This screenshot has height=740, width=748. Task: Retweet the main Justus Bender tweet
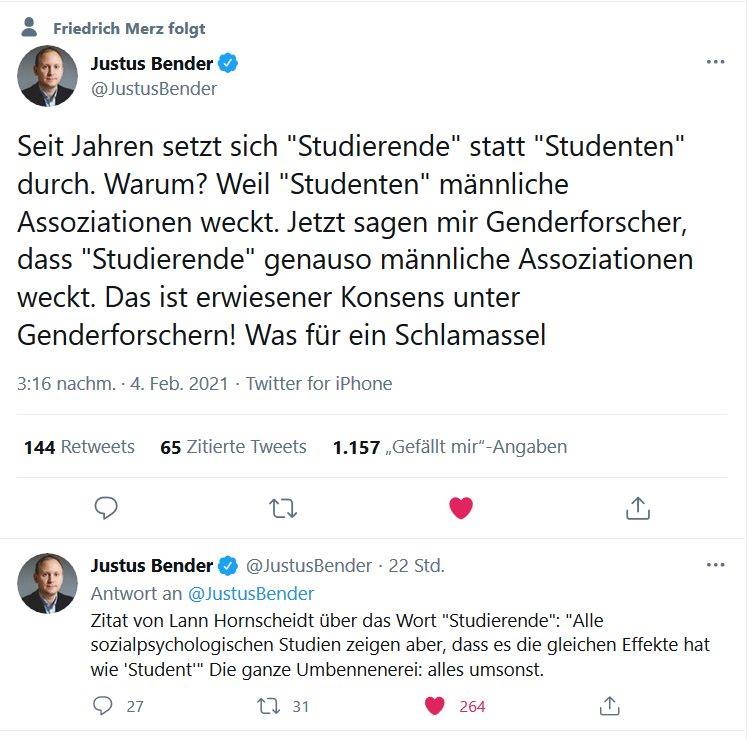coord(283,508)
